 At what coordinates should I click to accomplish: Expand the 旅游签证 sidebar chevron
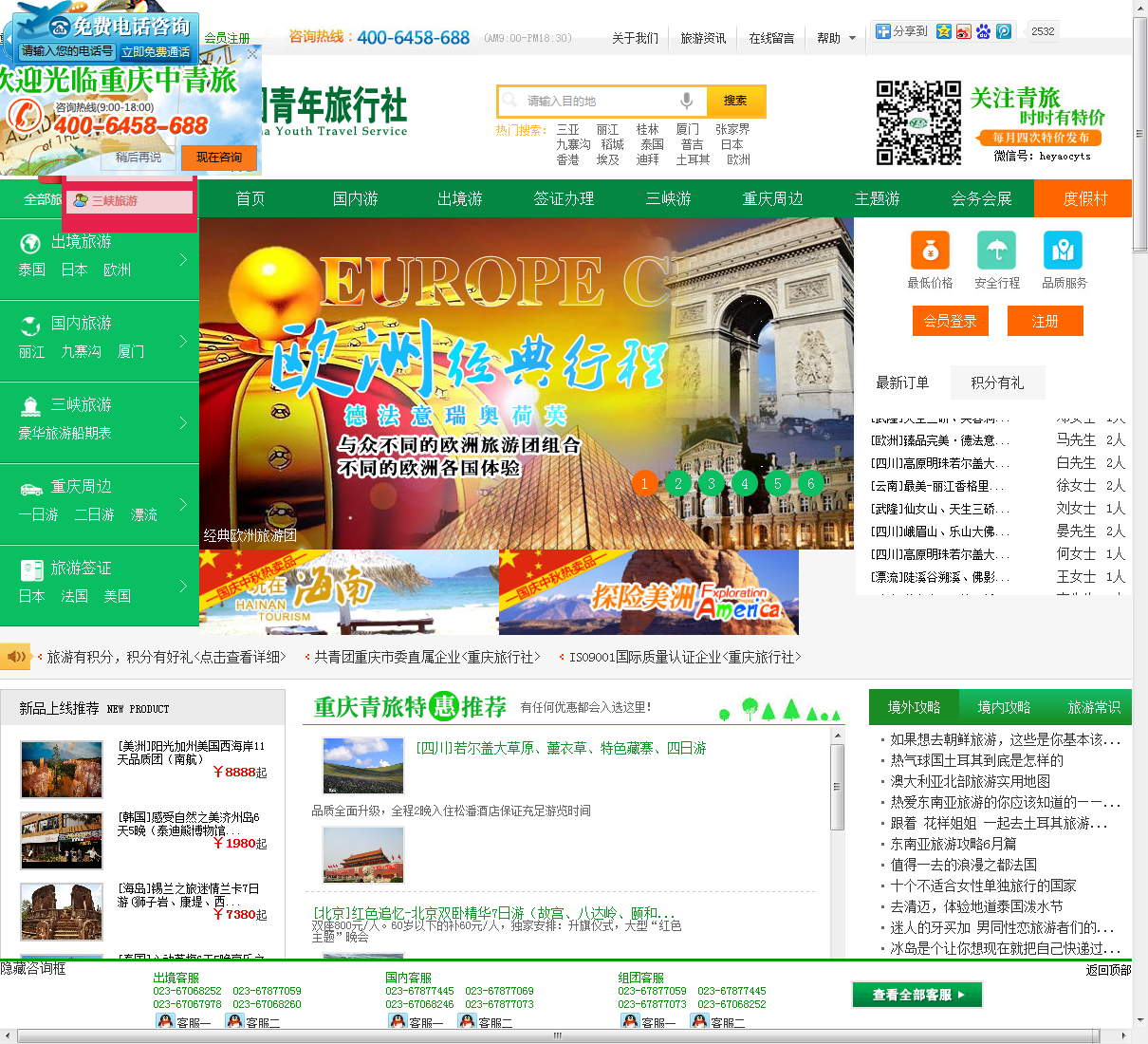(183, 585)
